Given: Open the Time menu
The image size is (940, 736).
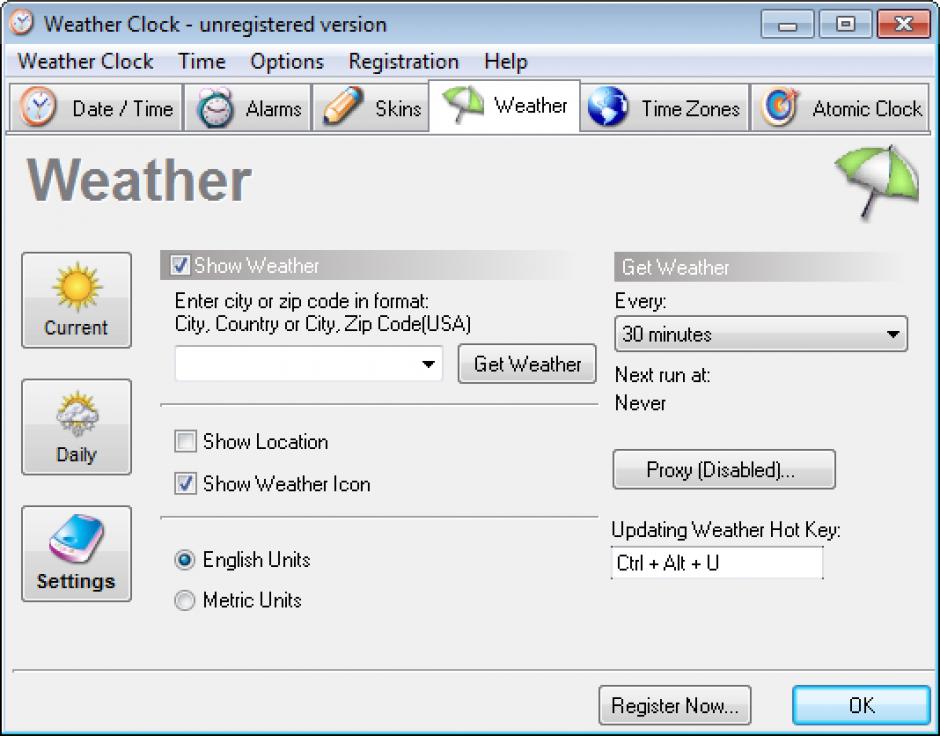Looking at the screenshot, I should [x=201, y=61].
